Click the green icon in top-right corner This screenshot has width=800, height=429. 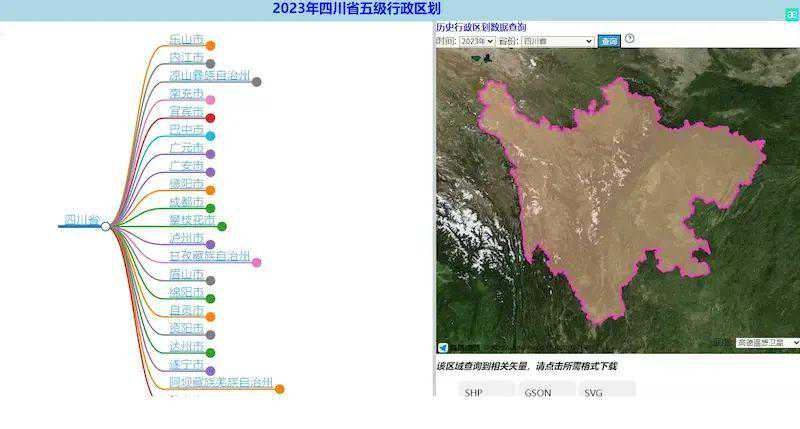point(790,8)
